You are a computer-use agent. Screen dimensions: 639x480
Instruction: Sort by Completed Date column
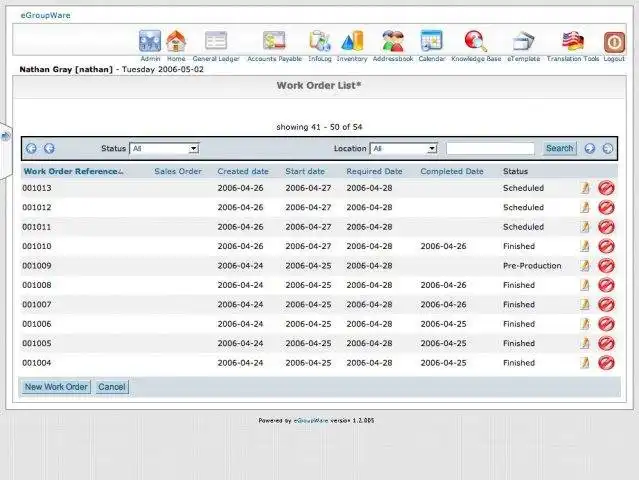pyautogui.click(x=452, y=172)
